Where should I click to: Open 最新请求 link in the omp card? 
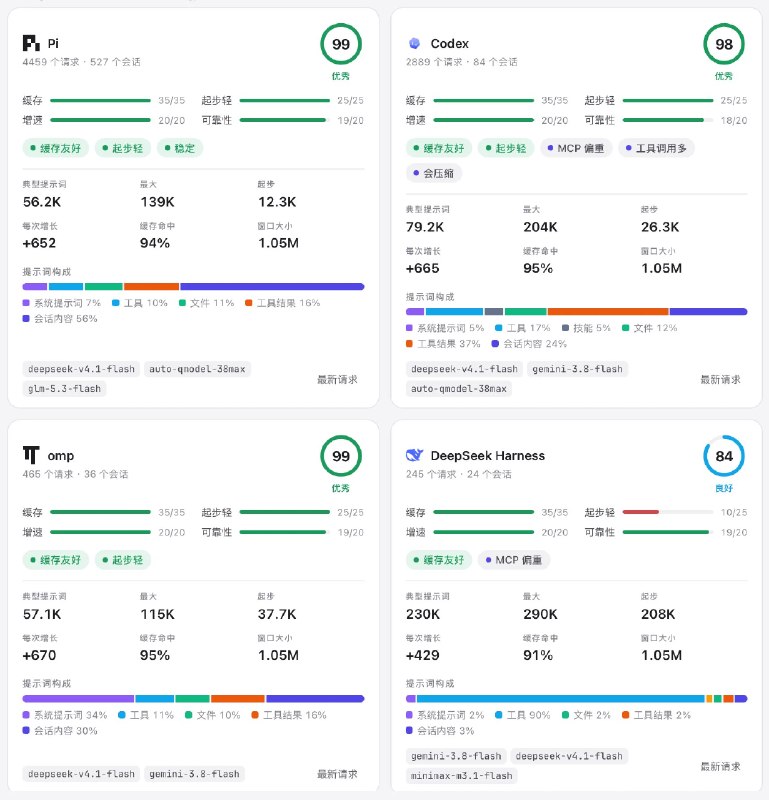pyautogui.click(x=337, y=773)
